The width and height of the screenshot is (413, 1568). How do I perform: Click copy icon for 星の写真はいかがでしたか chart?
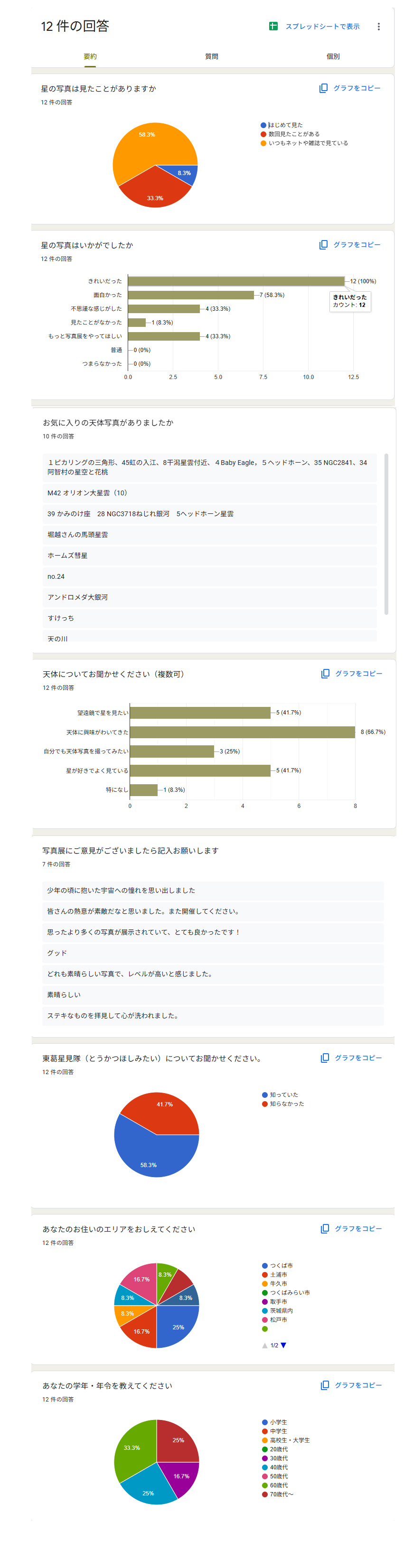[x=323, y=245]
